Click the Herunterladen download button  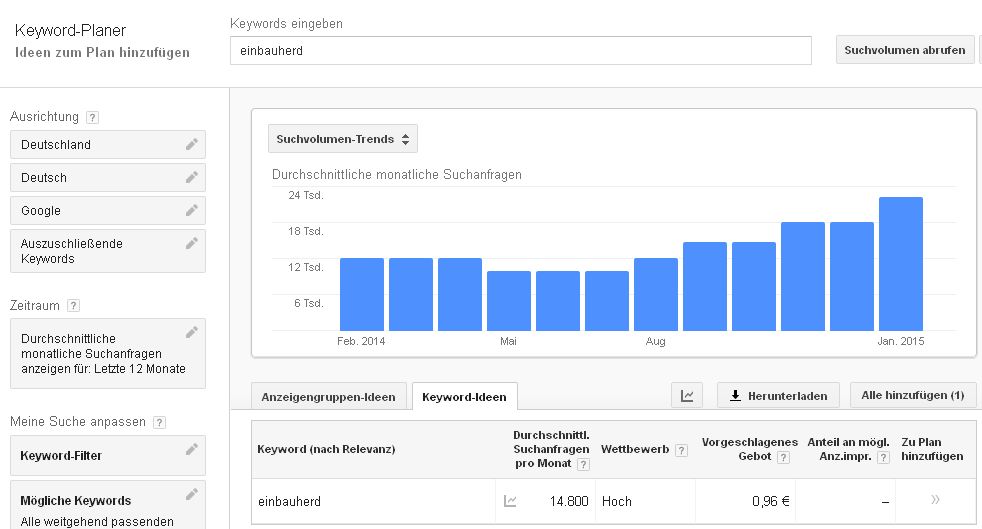tap(778, 396)
